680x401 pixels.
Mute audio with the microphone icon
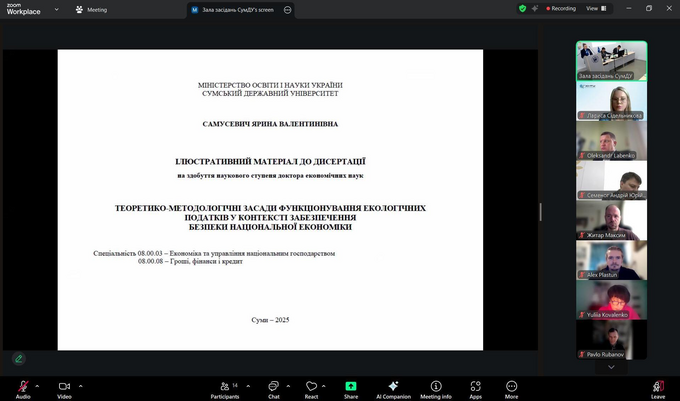(x=22, y=386)
